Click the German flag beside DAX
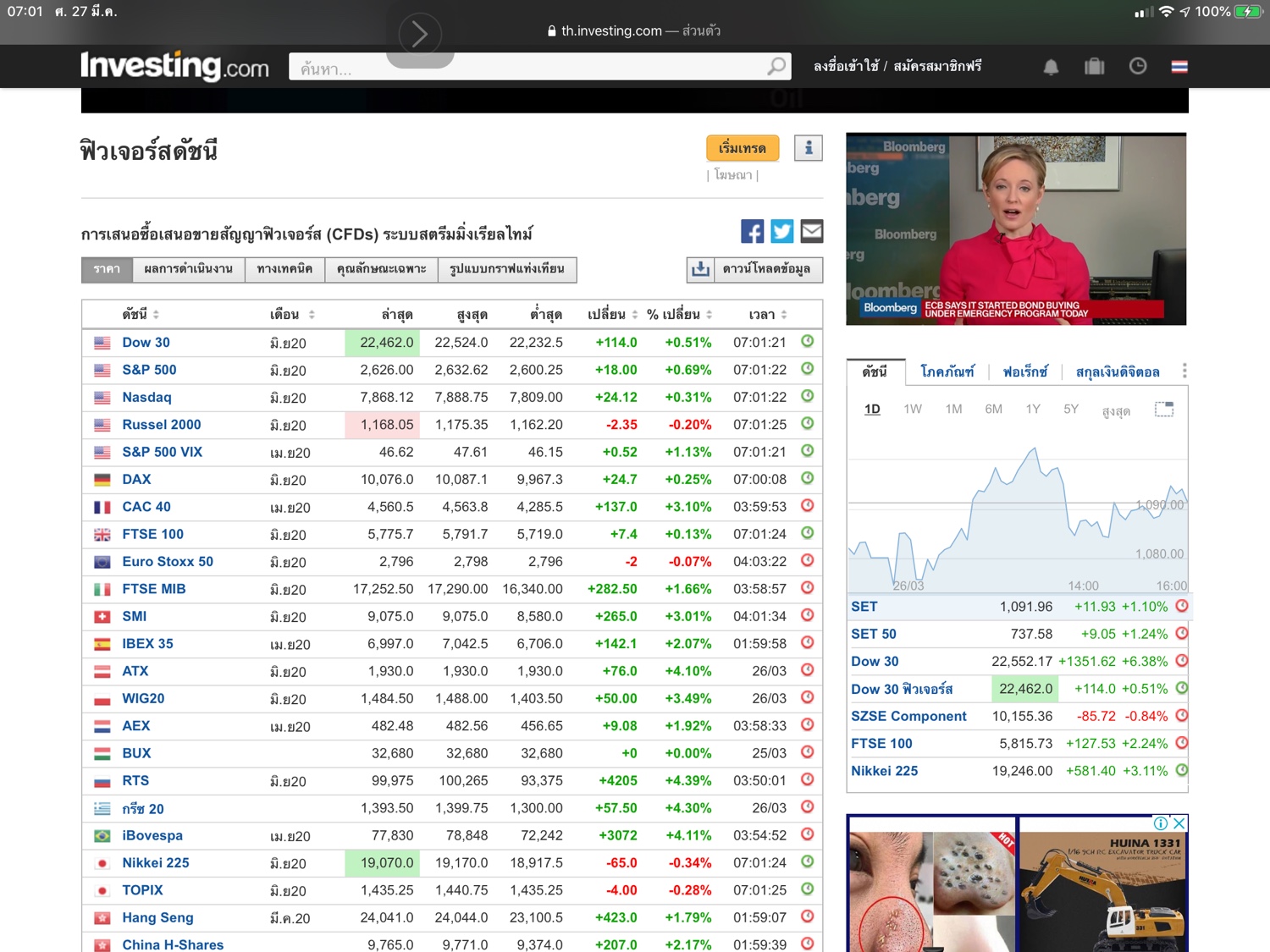 tap(102, 480)
